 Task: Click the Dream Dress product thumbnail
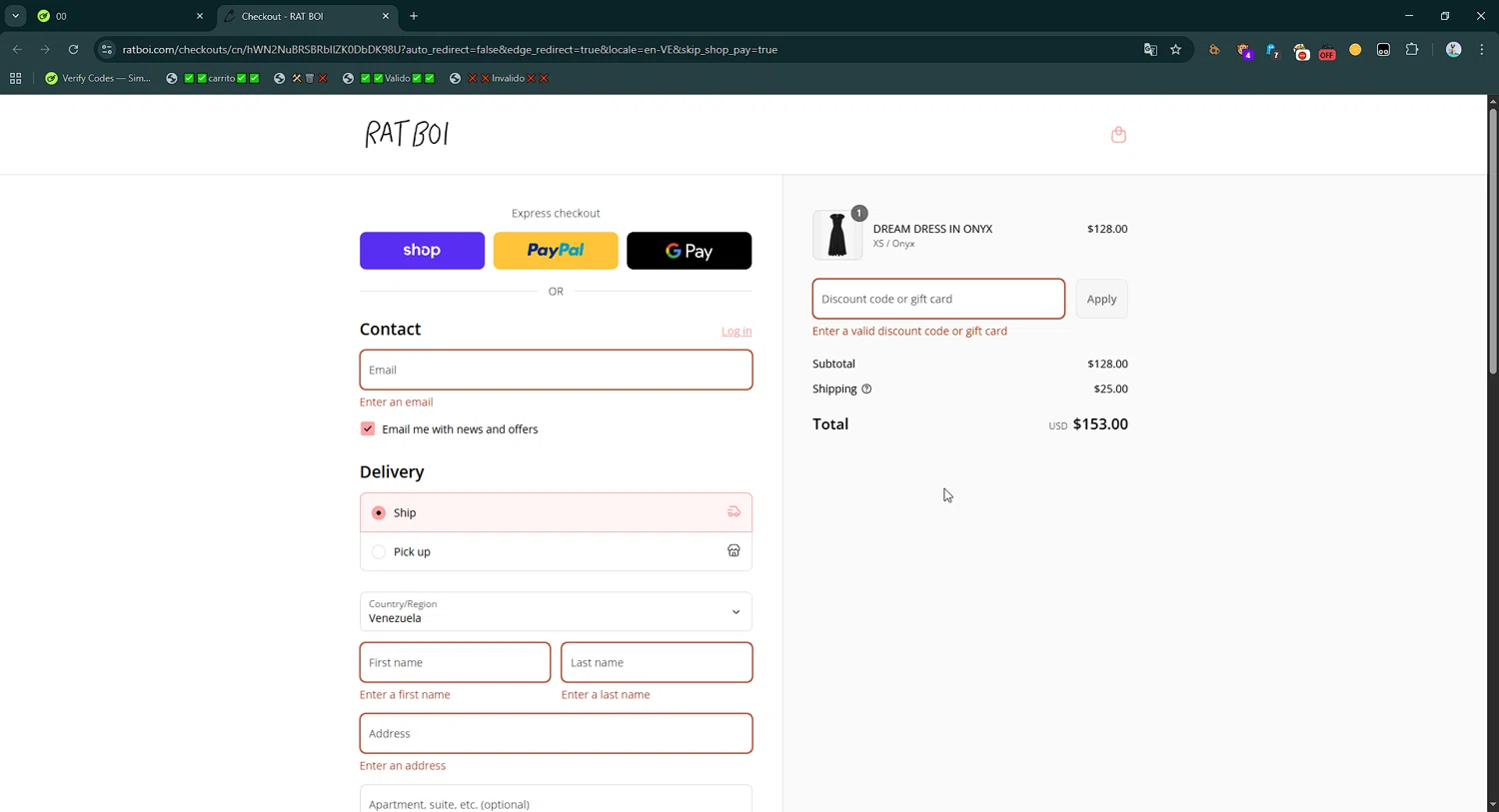(x=837, y=235)
